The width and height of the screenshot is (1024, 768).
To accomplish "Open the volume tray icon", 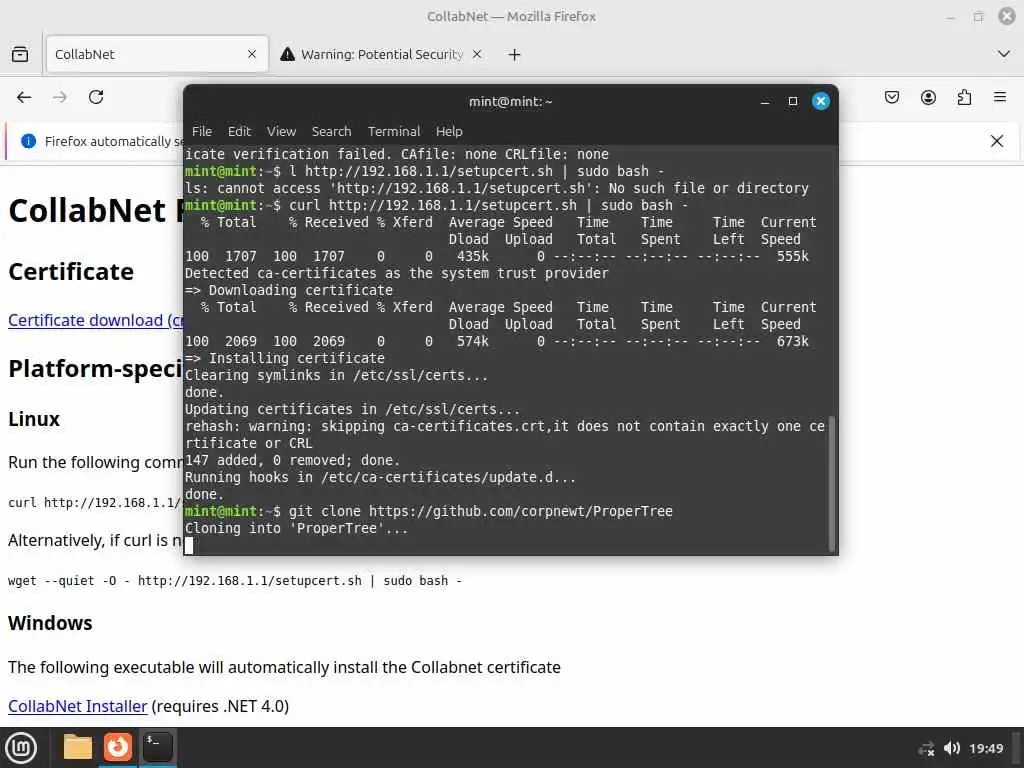I will click(x=952, y=748).
